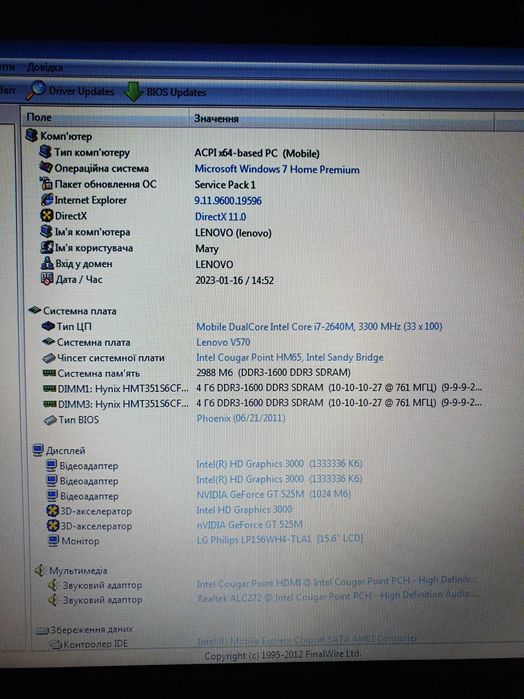Click the Збереження даних section icon
Image resolution: width=524 pixels, height=699 pixels.
(42, 630)
